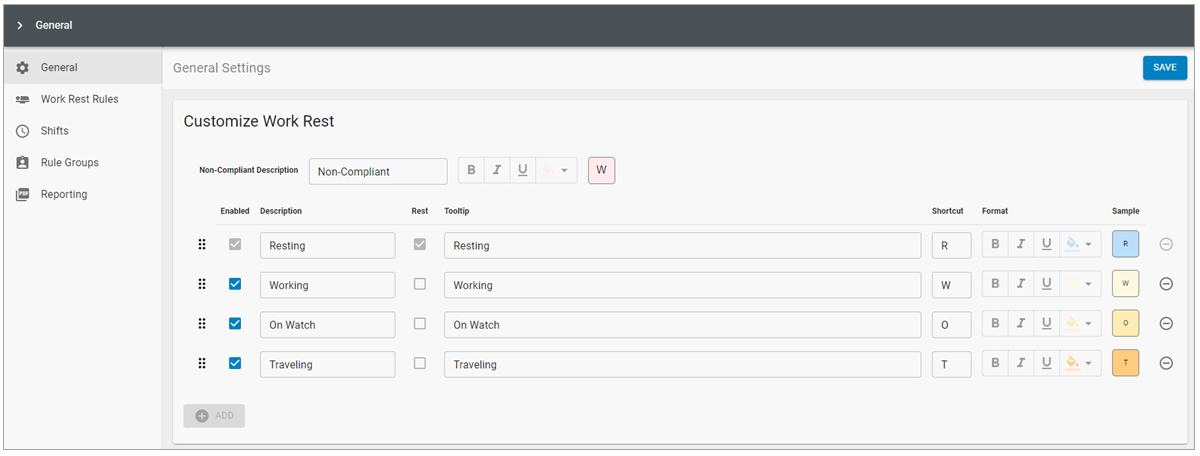1200x456 pixels.
Task: Go to the Shifts sidebar section
Action: click(x=54, y=131)
